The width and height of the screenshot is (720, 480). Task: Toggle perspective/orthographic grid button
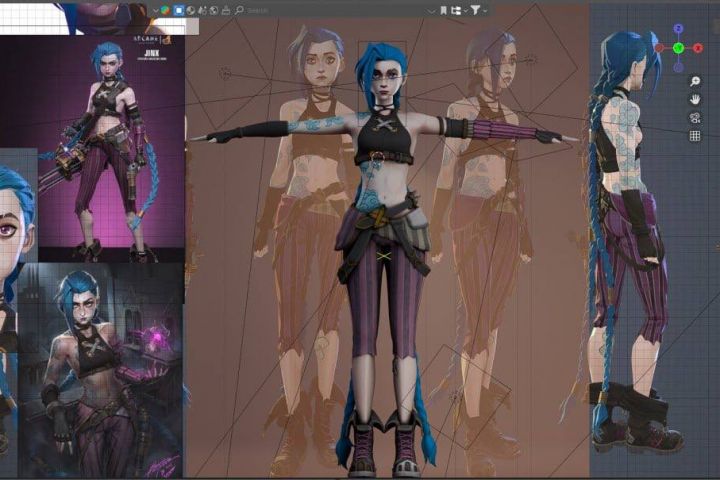tap(695, 136)
